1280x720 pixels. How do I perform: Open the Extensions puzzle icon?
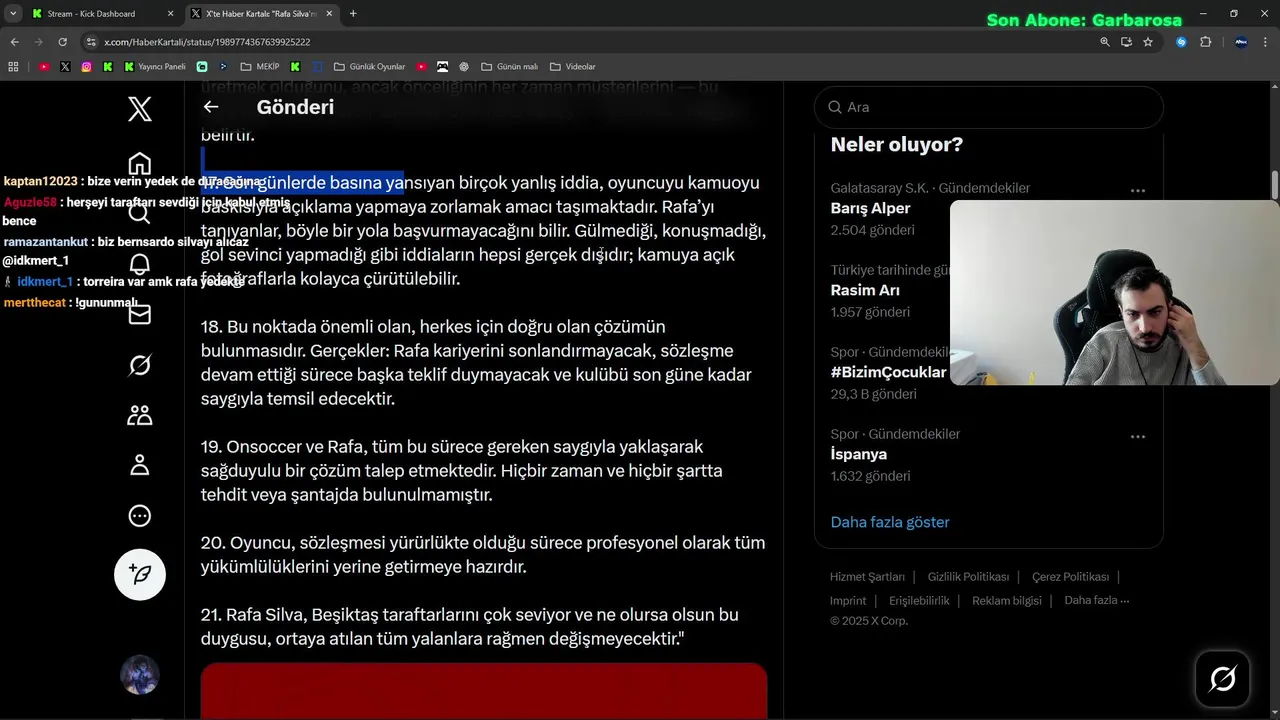(1205, 42)
